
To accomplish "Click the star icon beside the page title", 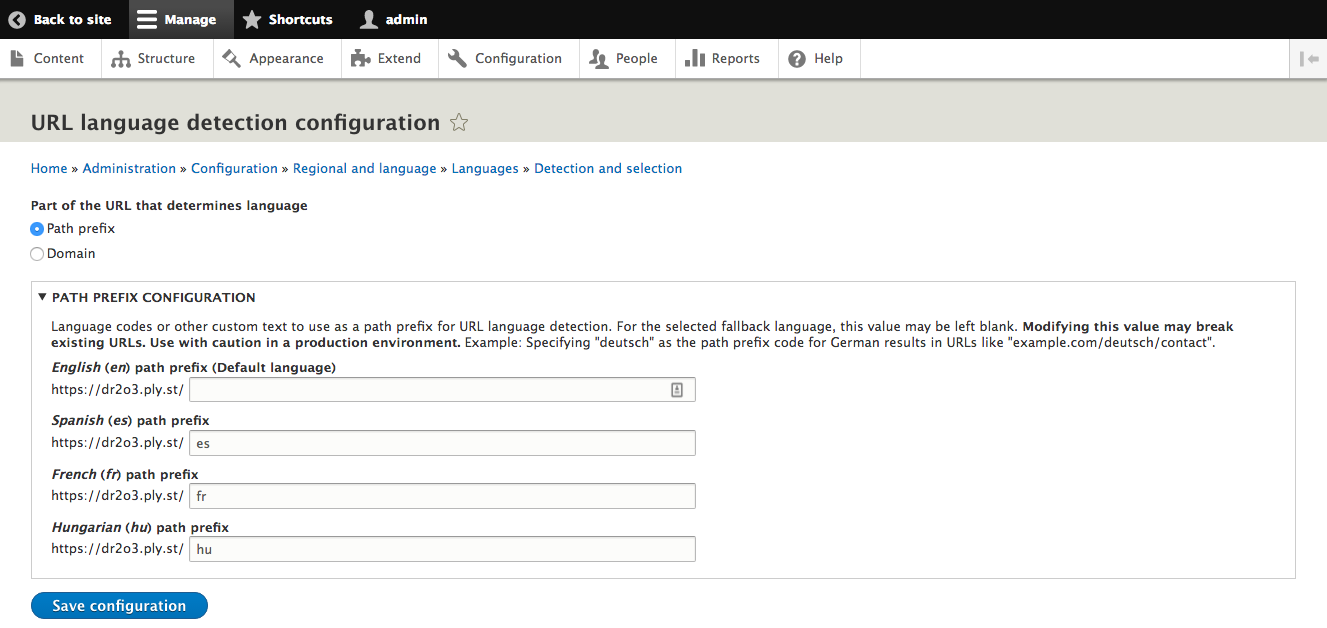I will pos(459,123).
